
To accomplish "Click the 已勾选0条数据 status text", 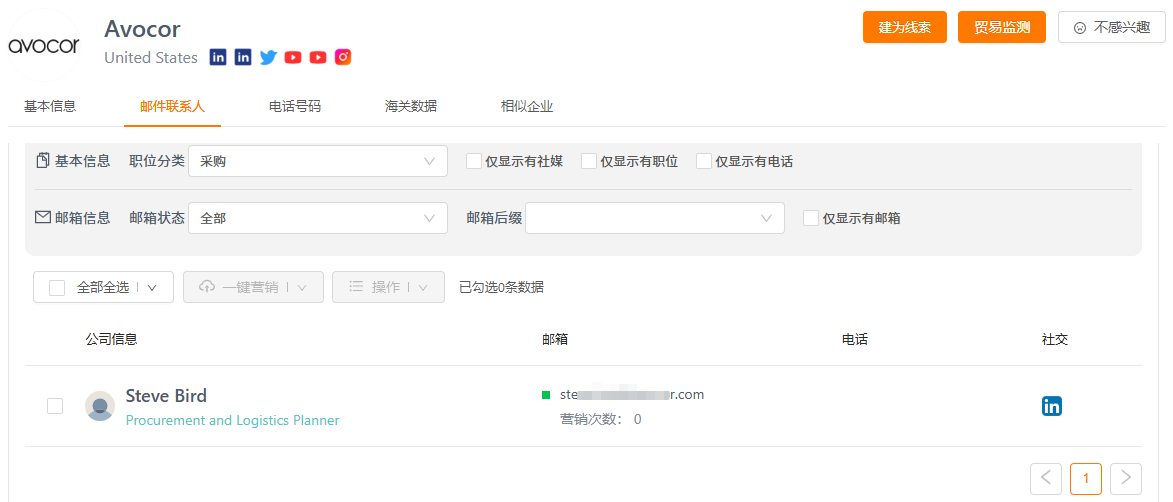I will click(501, 287).
